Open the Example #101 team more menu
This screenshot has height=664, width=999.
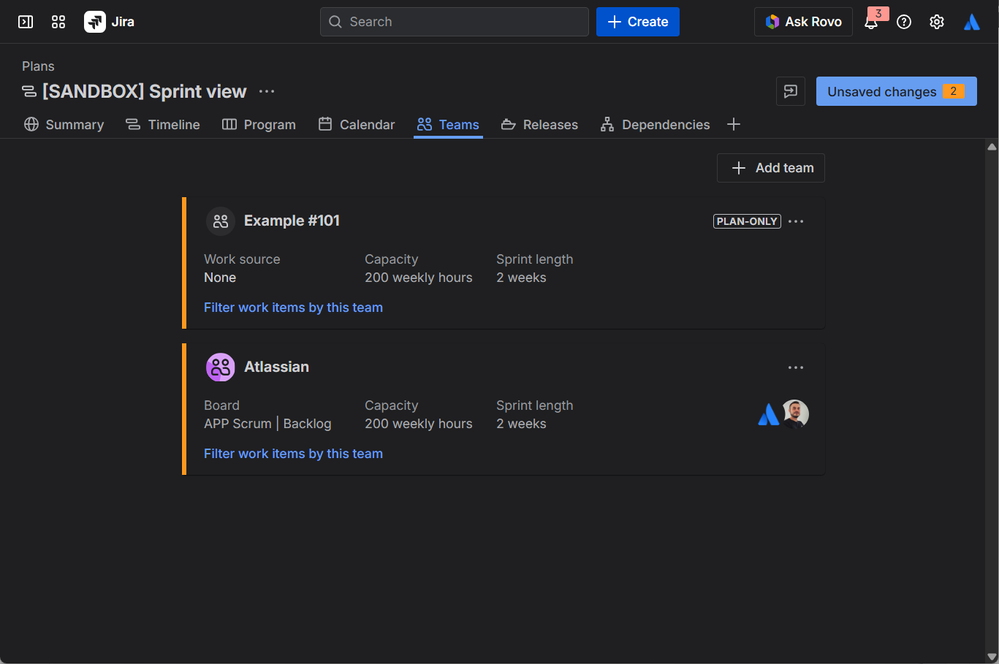coord(796,221)
